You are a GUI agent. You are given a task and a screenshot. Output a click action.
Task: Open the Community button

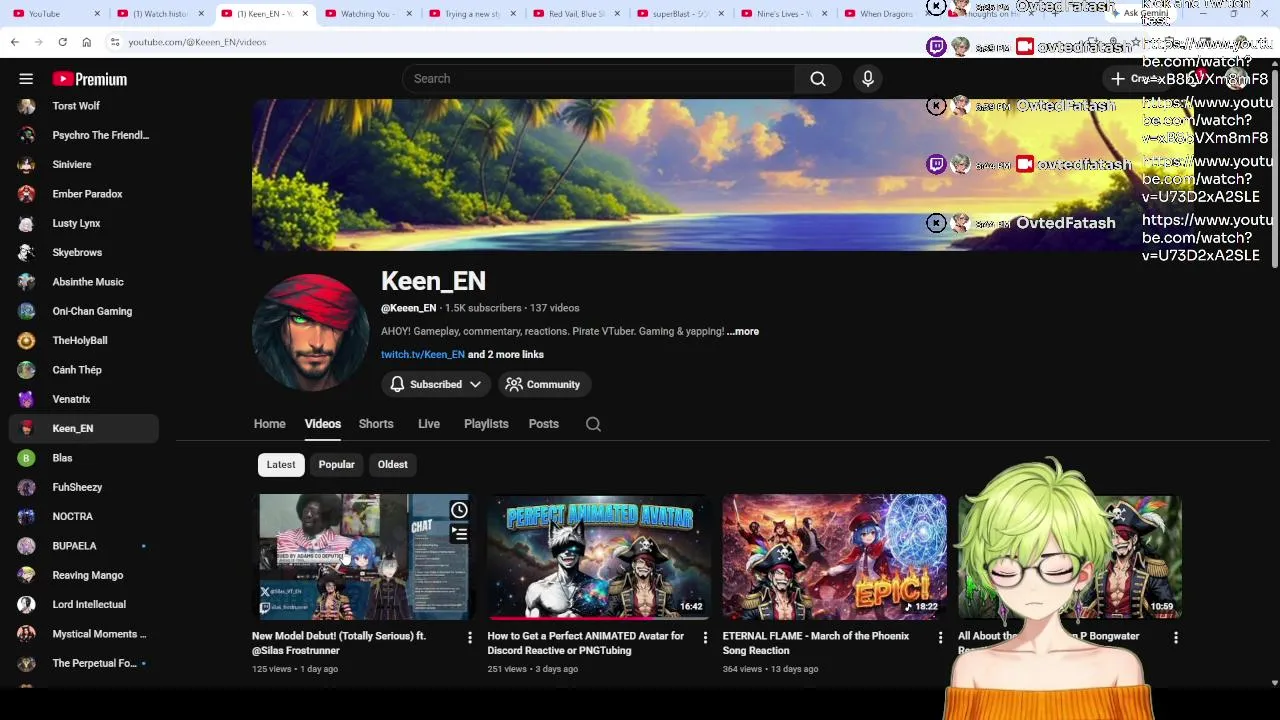pyautogui.click(x=544, y=384)
